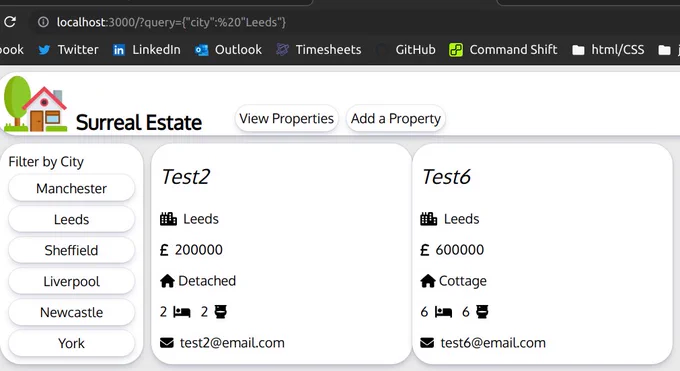The height and width of the screenshot is (371, 680).
Task: Reload the page with the refresh icon
Action: [10, 22]
